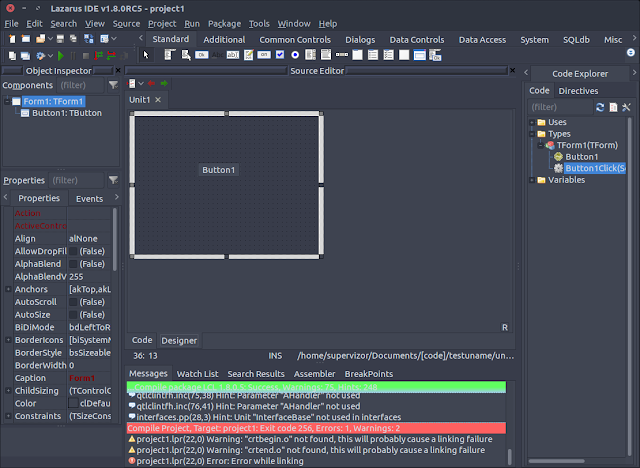Open the Watch List tab
The height and width of the screenshot is (468, 640).
(x=198, y=374)
